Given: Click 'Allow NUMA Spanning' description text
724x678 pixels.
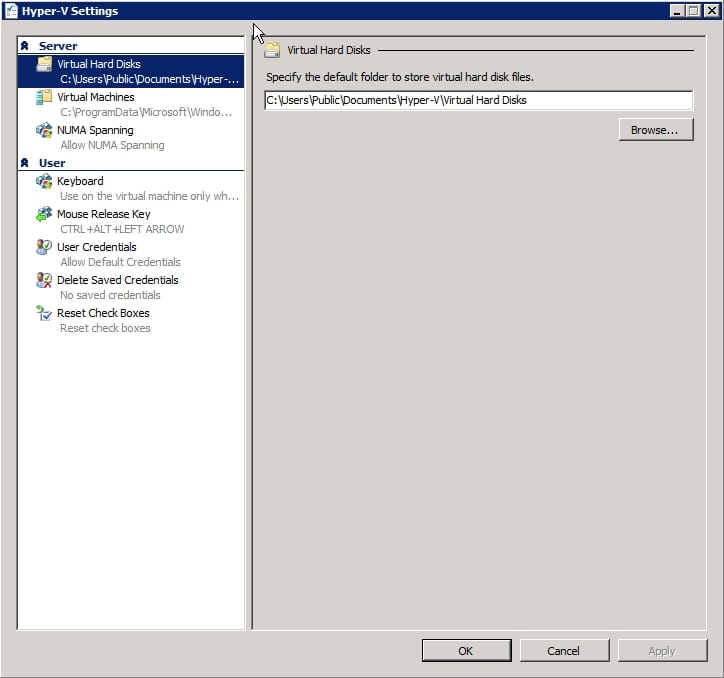Looking at the screenshot, I should point(112,145).
